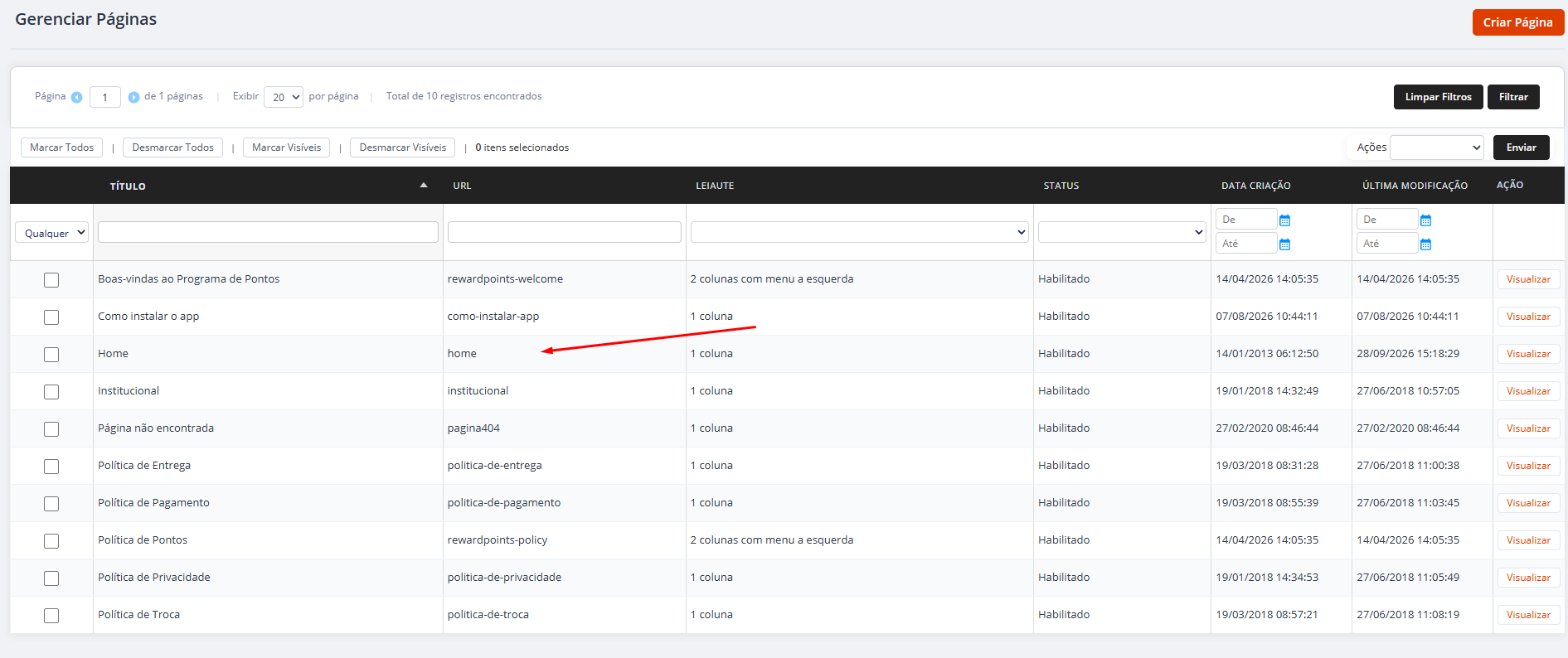Viewport: 1568px width, 658px height.
Task: Click the page number input field
Action: [105, 97]
